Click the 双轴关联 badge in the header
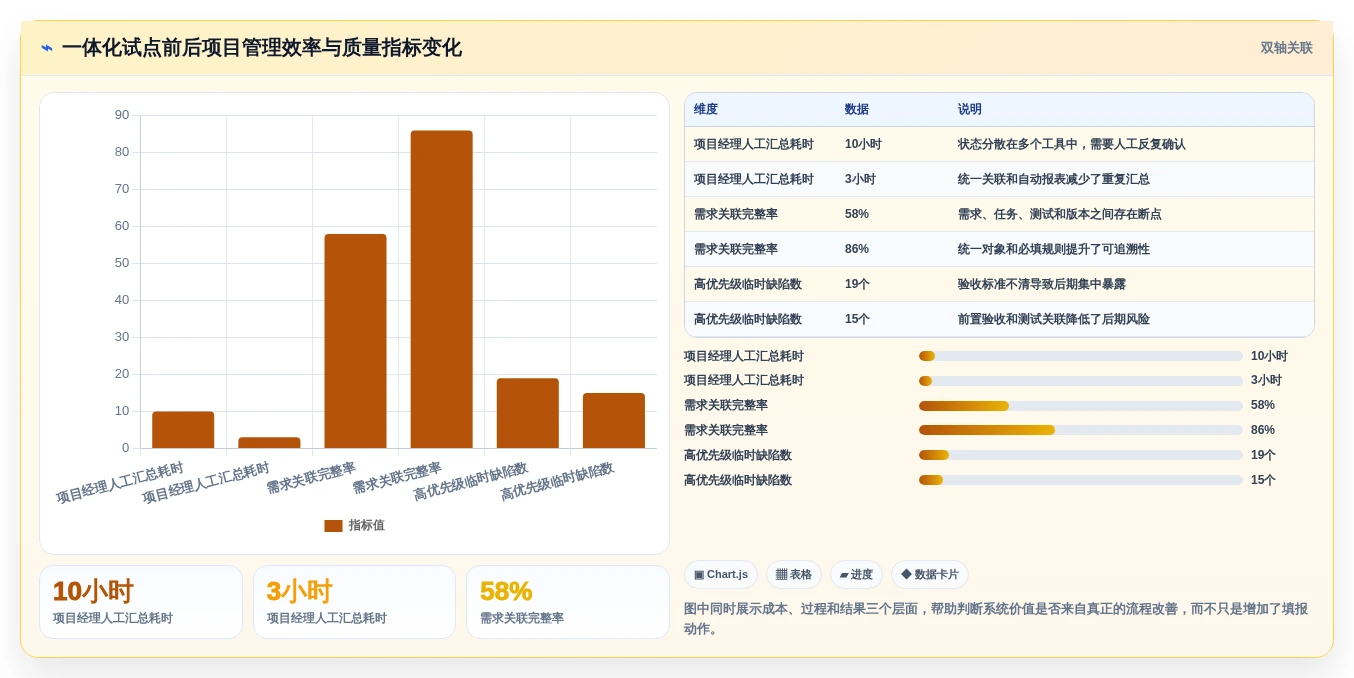The image size is (1354, 678). [1286, 48]
